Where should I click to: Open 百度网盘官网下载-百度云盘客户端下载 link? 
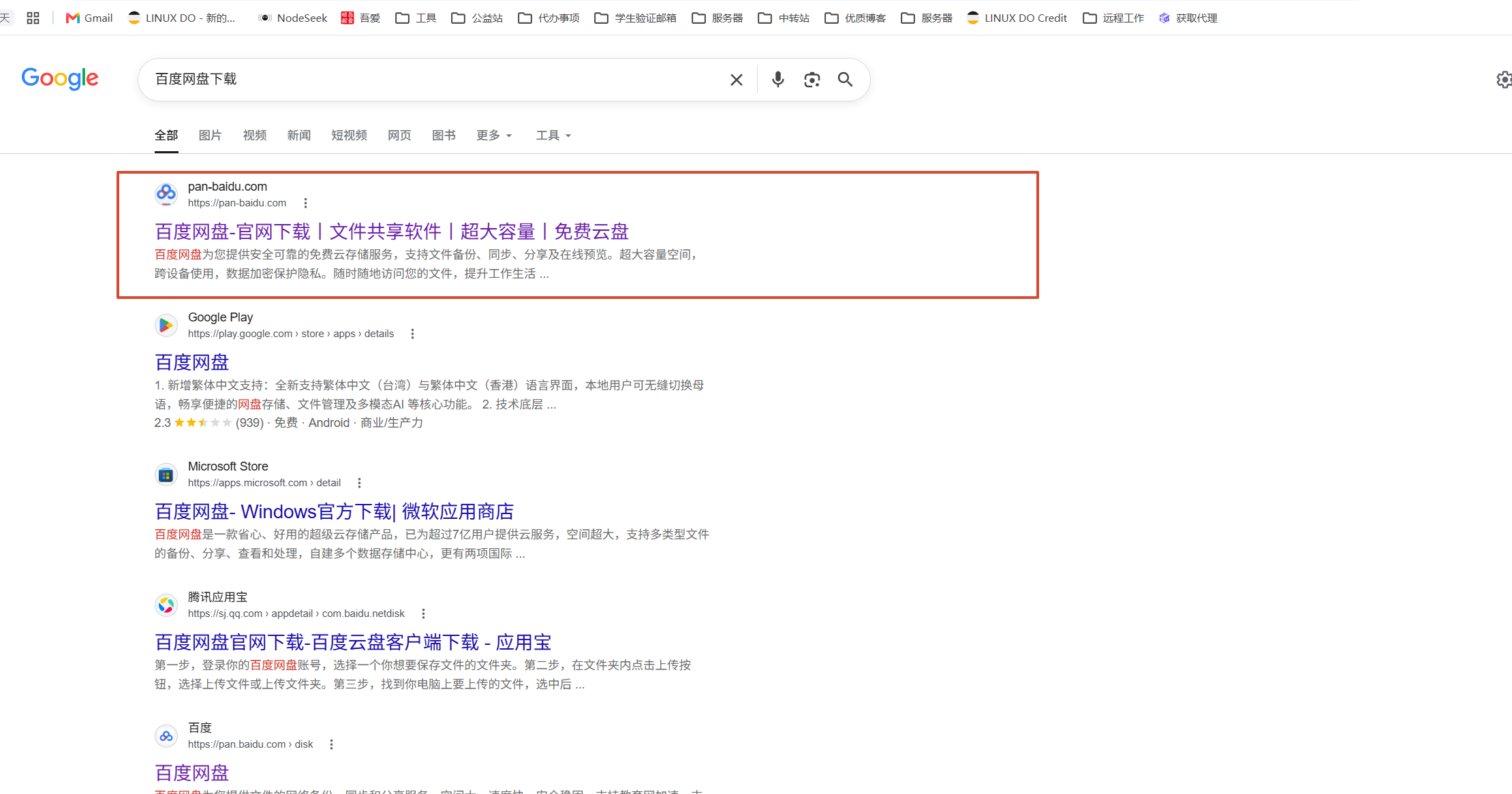(x=353, y=642)
